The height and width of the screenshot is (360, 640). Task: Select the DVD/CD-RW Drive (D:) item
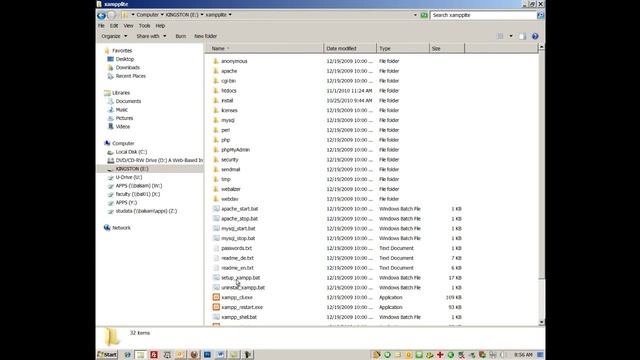159,160
